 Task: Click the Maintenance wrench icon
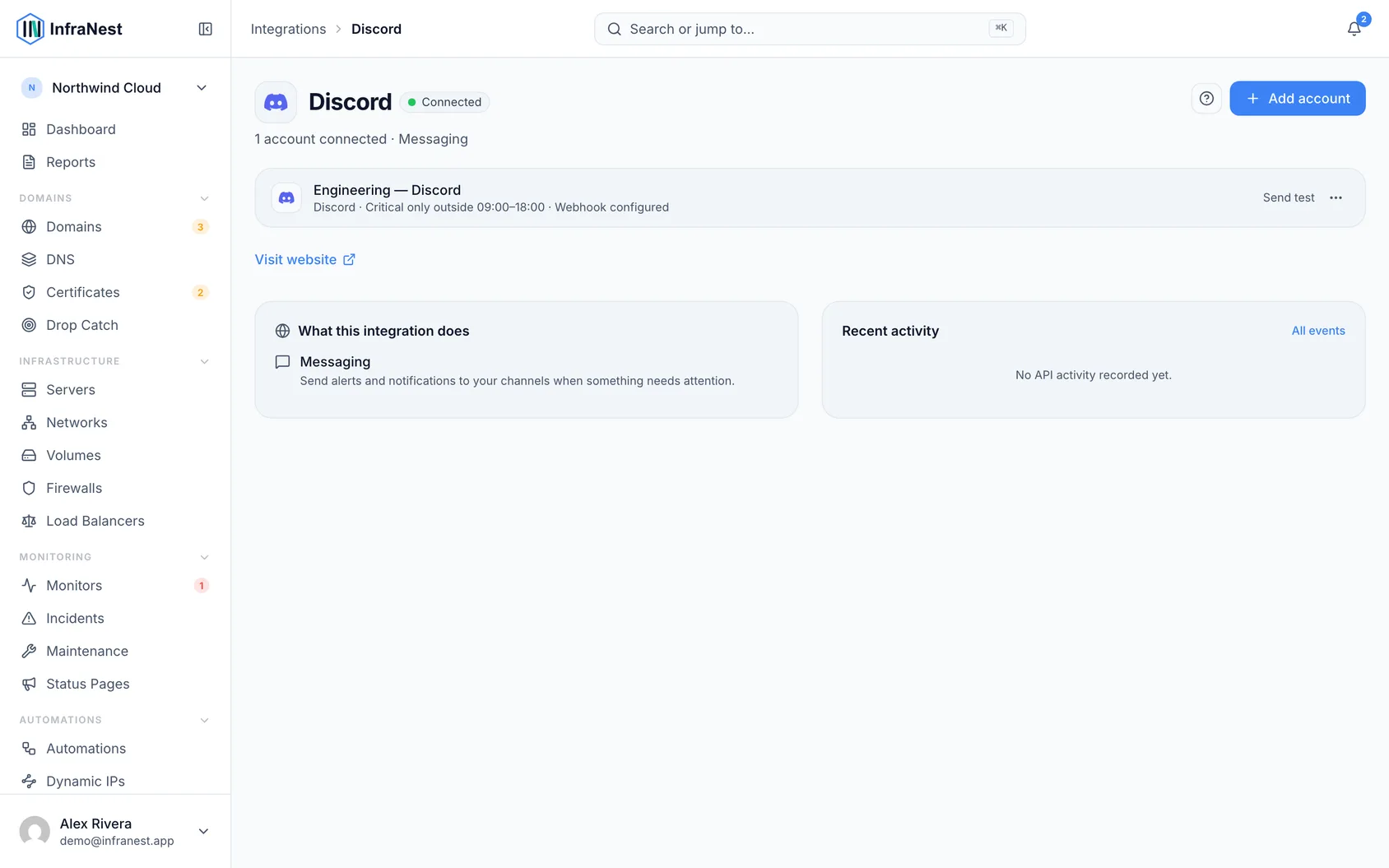pyautogui.click(x=29, y=651)
